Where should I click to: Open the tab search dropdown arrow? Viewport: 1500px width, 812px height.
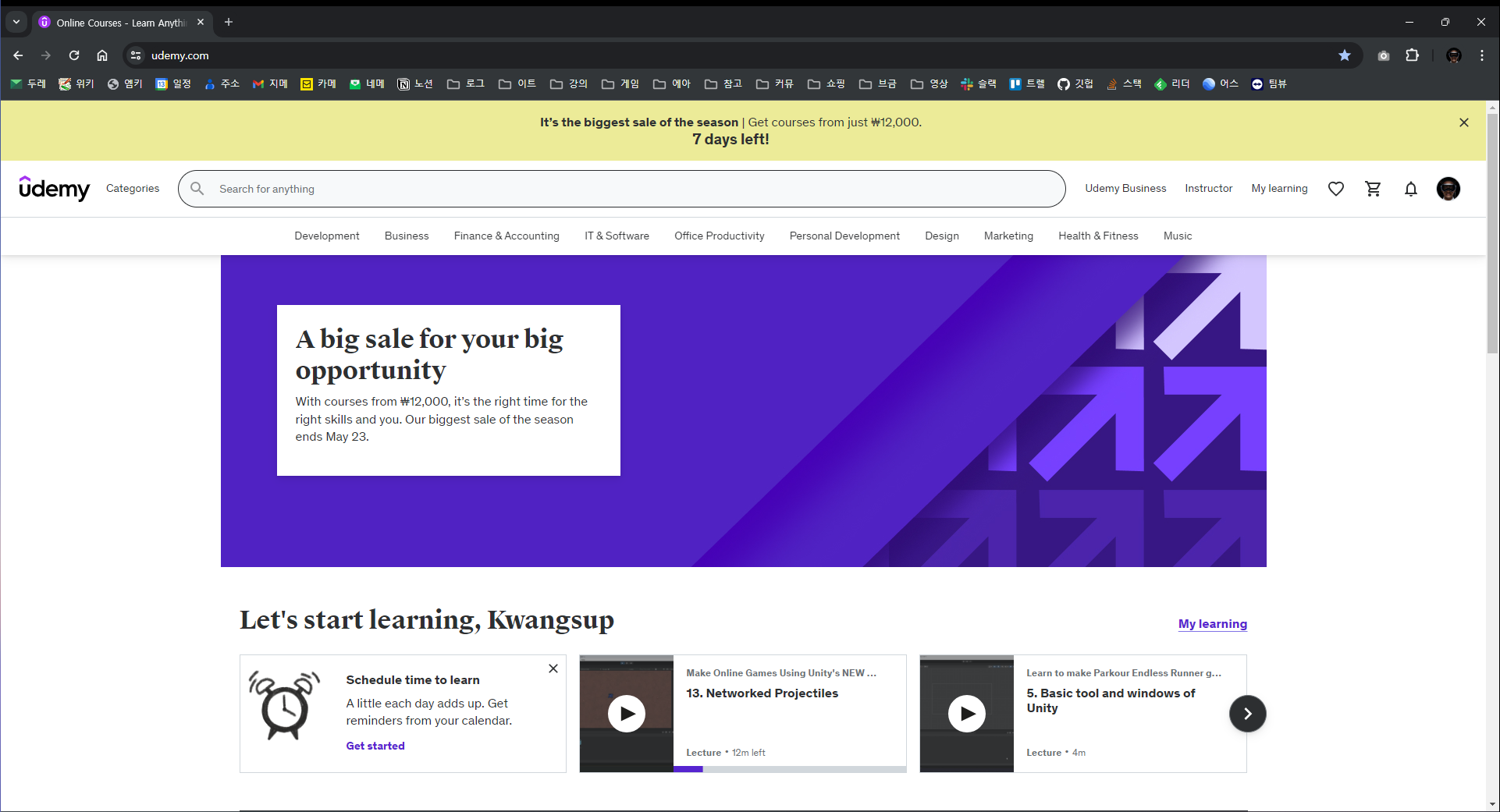pos(16,22)
